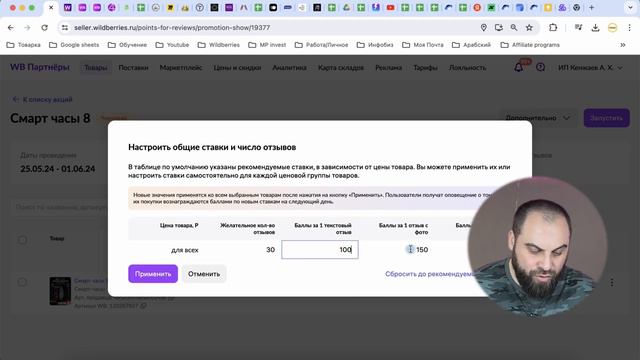Open the Реклама menu item
The width and height of the screenshot is (640, 360).
[389, 68]
